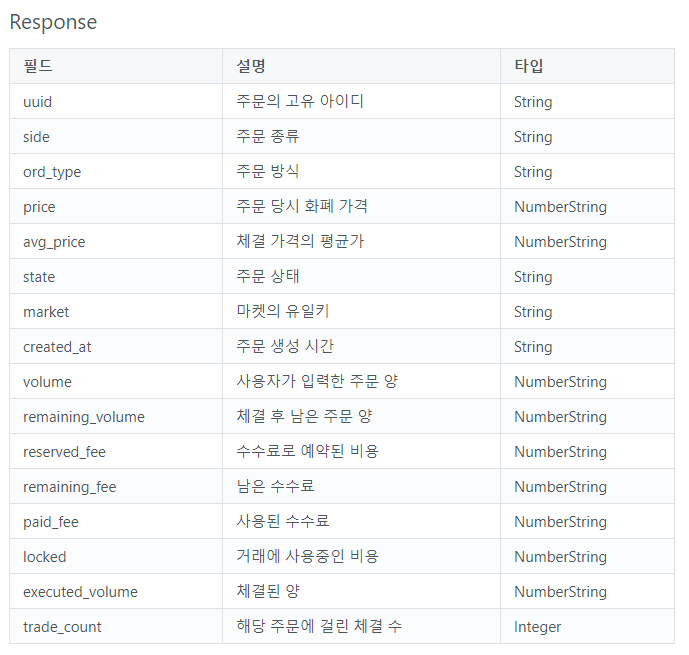
Task: Click the String type in ord_type row
Action: click(x=533, y=172)
